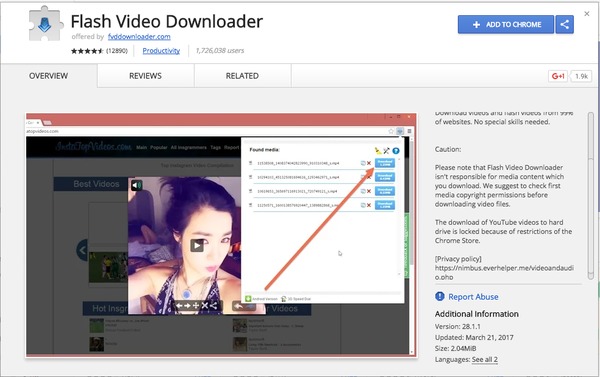
Task: Click the Google +1 button
Action: coord(558,76)
